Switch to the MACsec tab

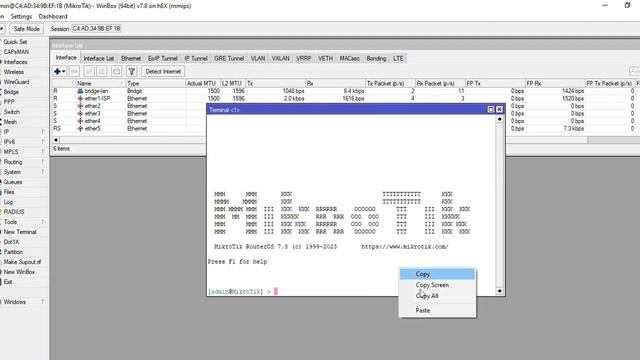pyautogui.click(x=350, y=58)
